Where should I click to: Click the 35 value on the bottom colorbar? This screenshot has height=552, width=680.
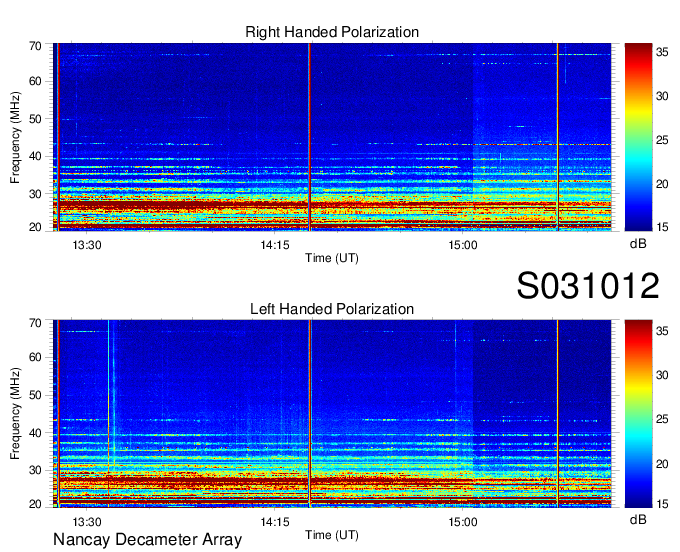662,331
